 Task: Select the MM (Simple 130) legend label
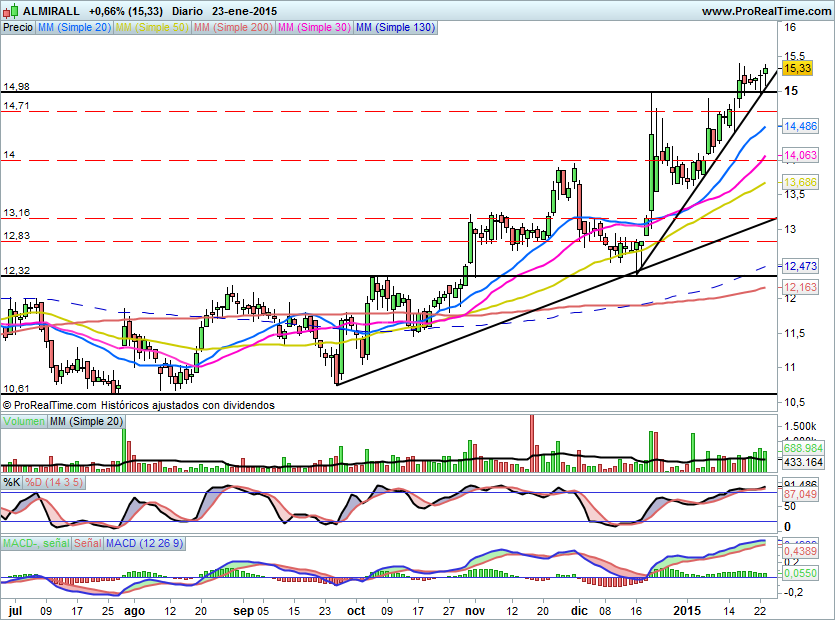pyautogui.click(x=395, y=28)
